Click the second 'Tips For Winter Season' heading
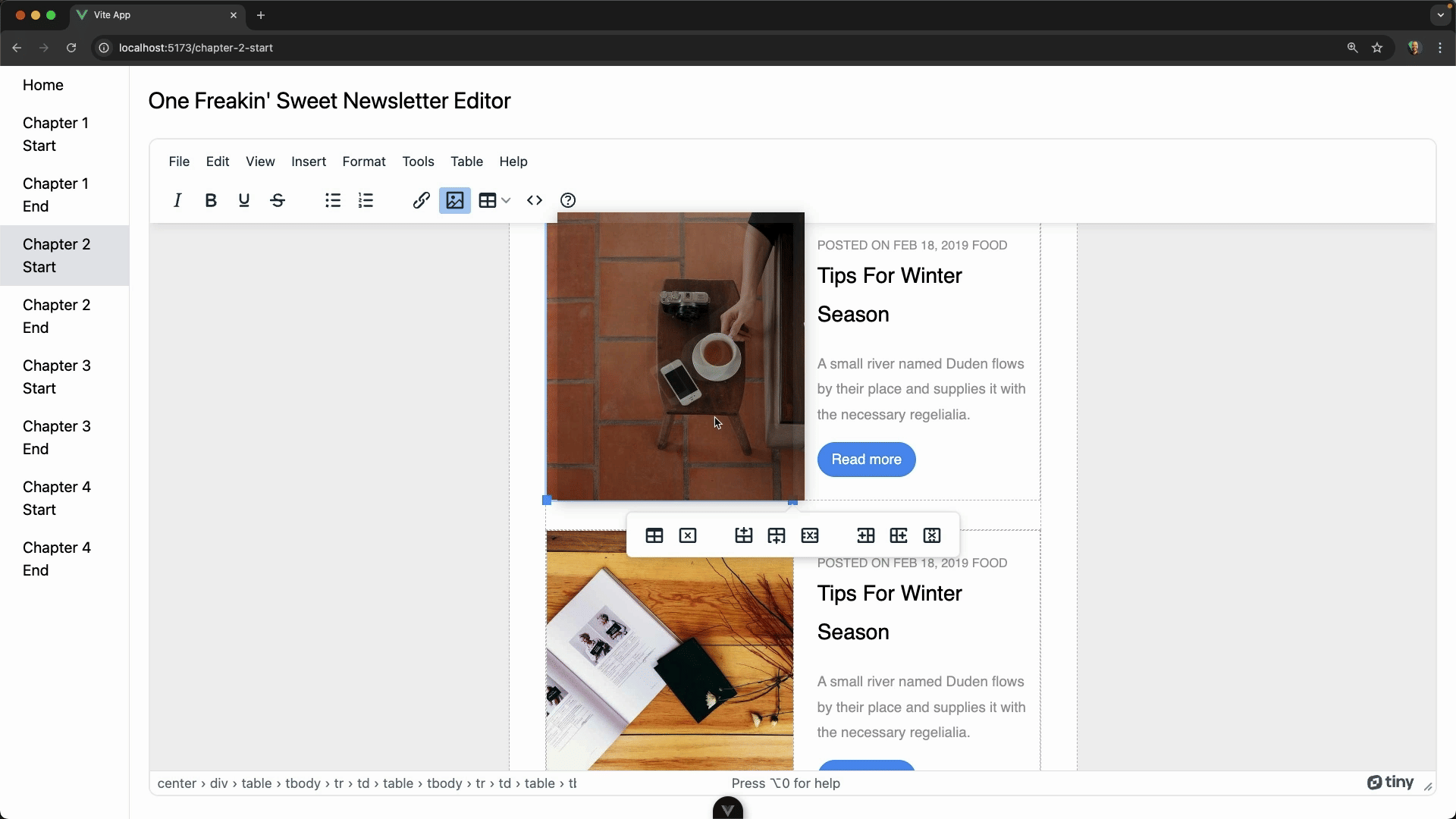 (890, 613)
